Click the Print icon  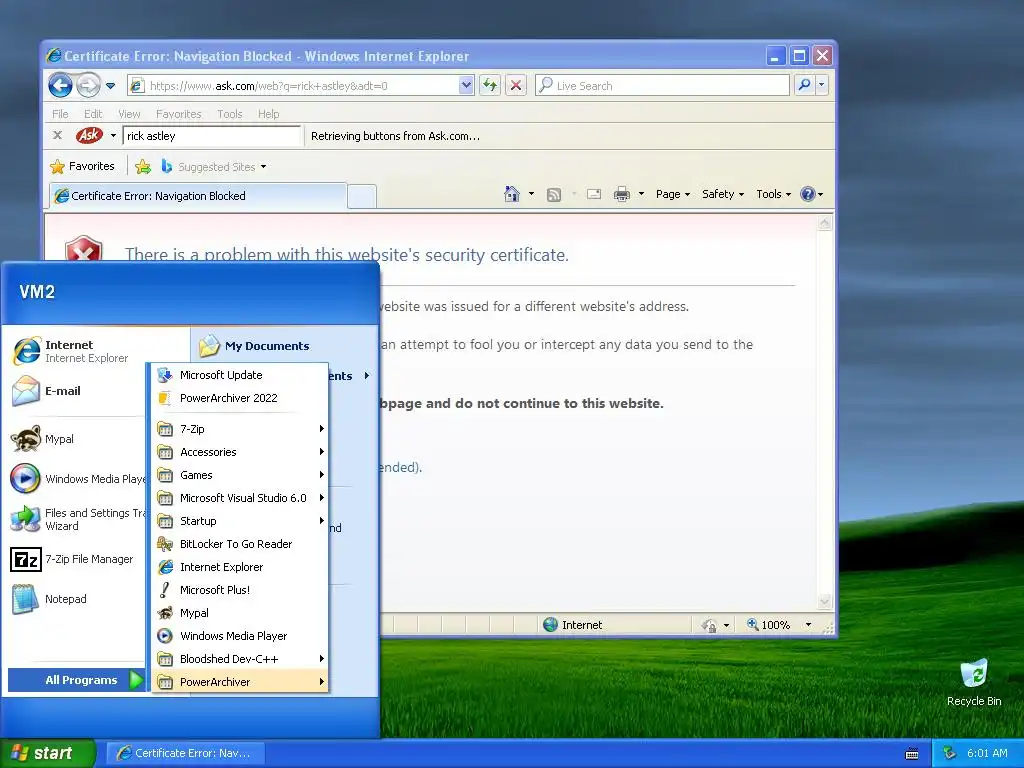pyautogui.click(x=622, y=194)
